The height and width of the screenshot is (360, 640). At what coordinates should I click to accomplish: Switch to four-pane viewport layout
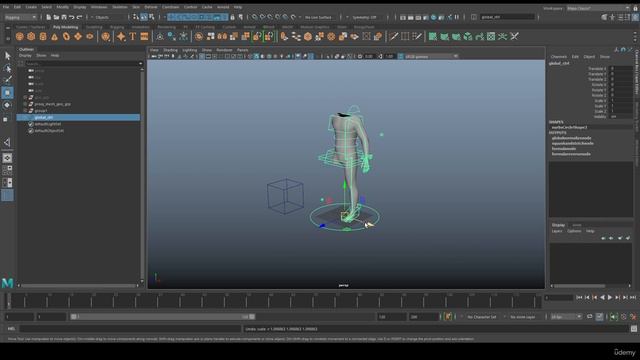(7, 170)
